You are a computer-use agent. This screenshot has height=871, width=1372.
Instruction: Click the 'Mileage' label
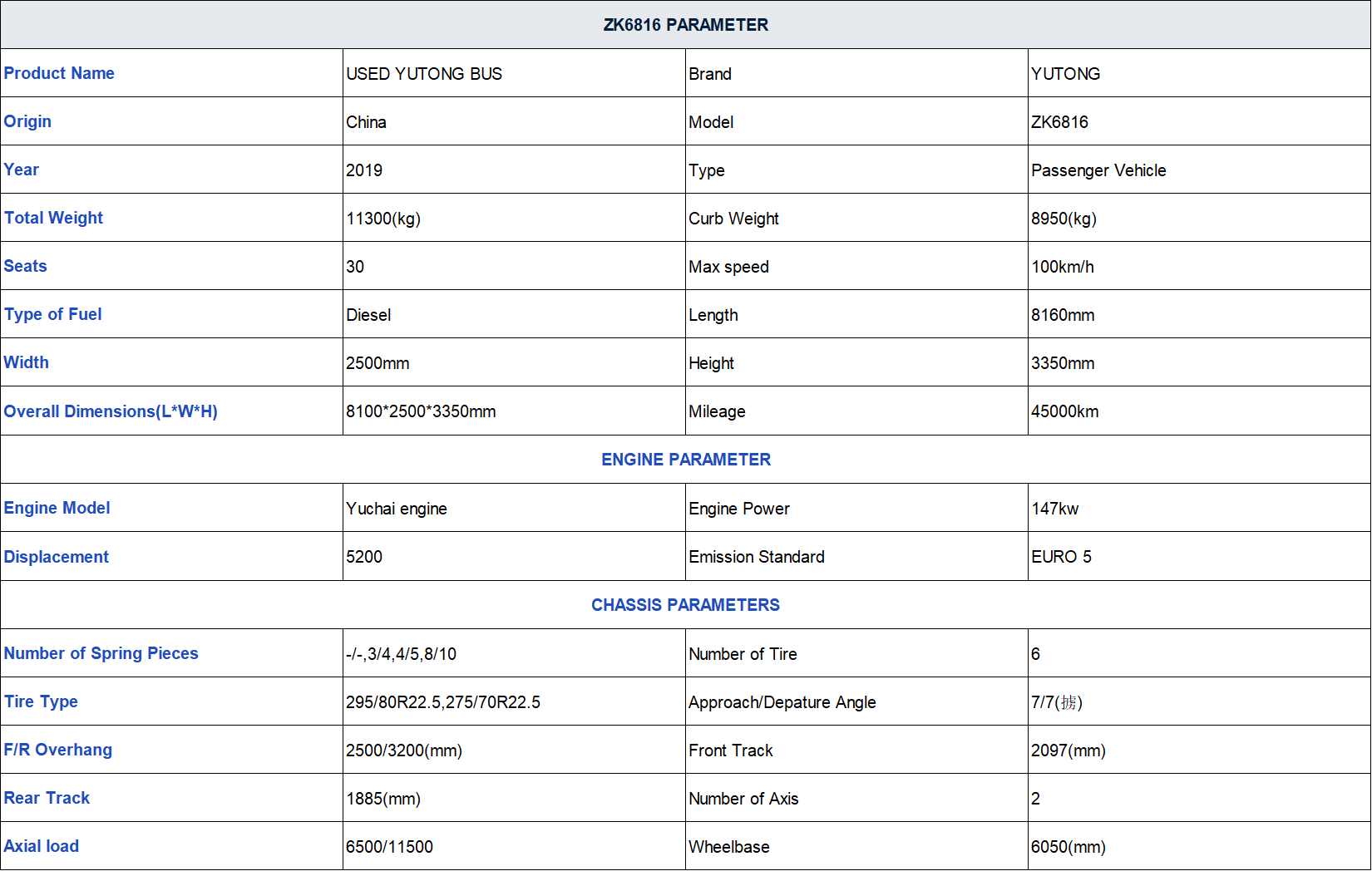(x=717, y=411)
